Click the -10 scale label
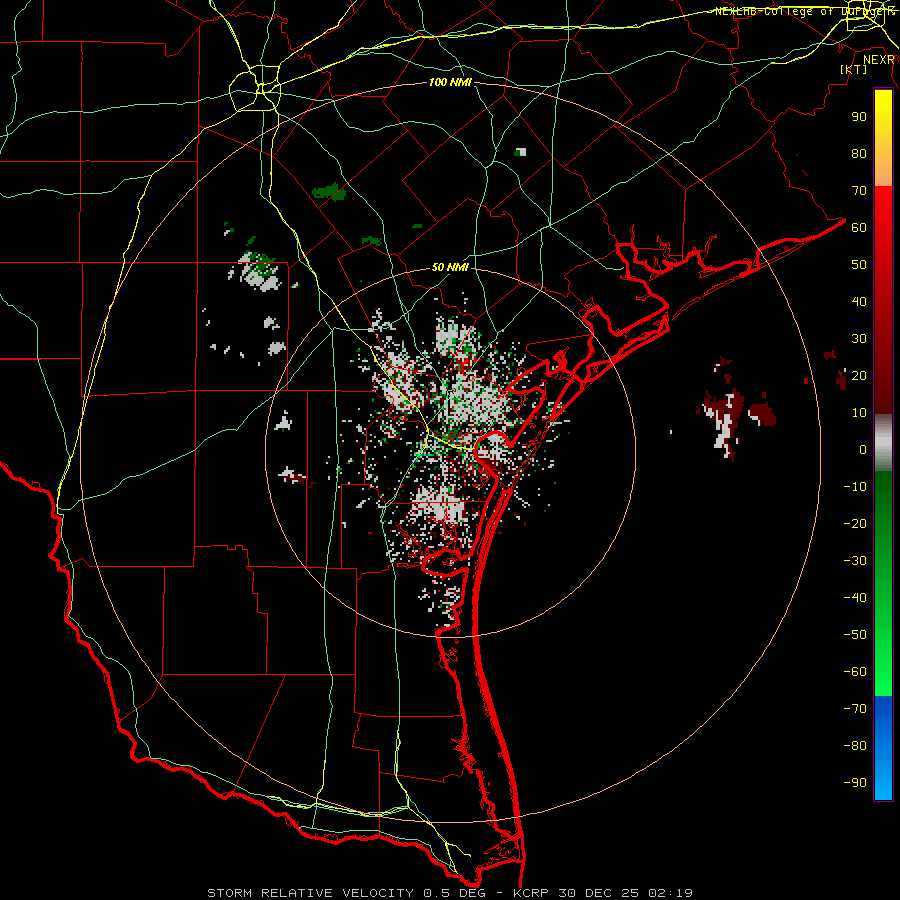The width and height of the screenshot is (900, 900). click(855, 487)
